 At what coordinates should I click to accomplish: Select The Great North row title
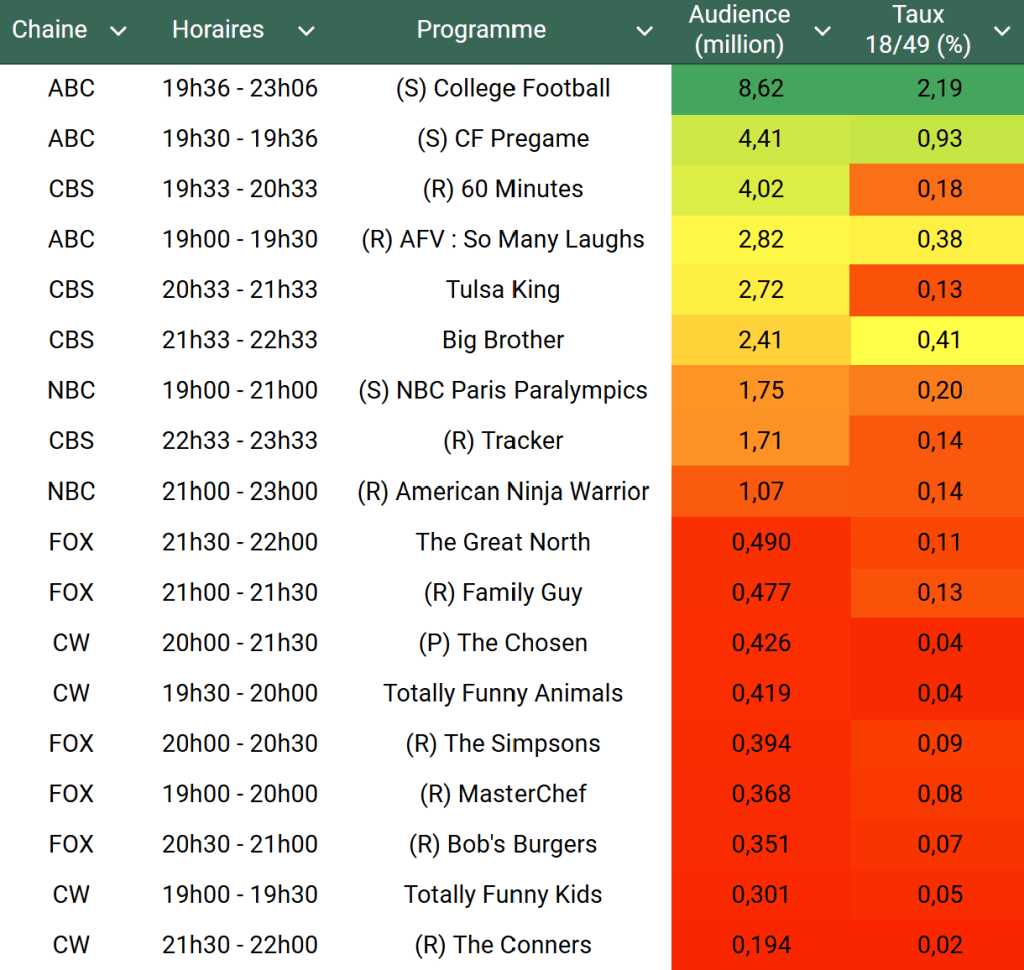[503, 542]
